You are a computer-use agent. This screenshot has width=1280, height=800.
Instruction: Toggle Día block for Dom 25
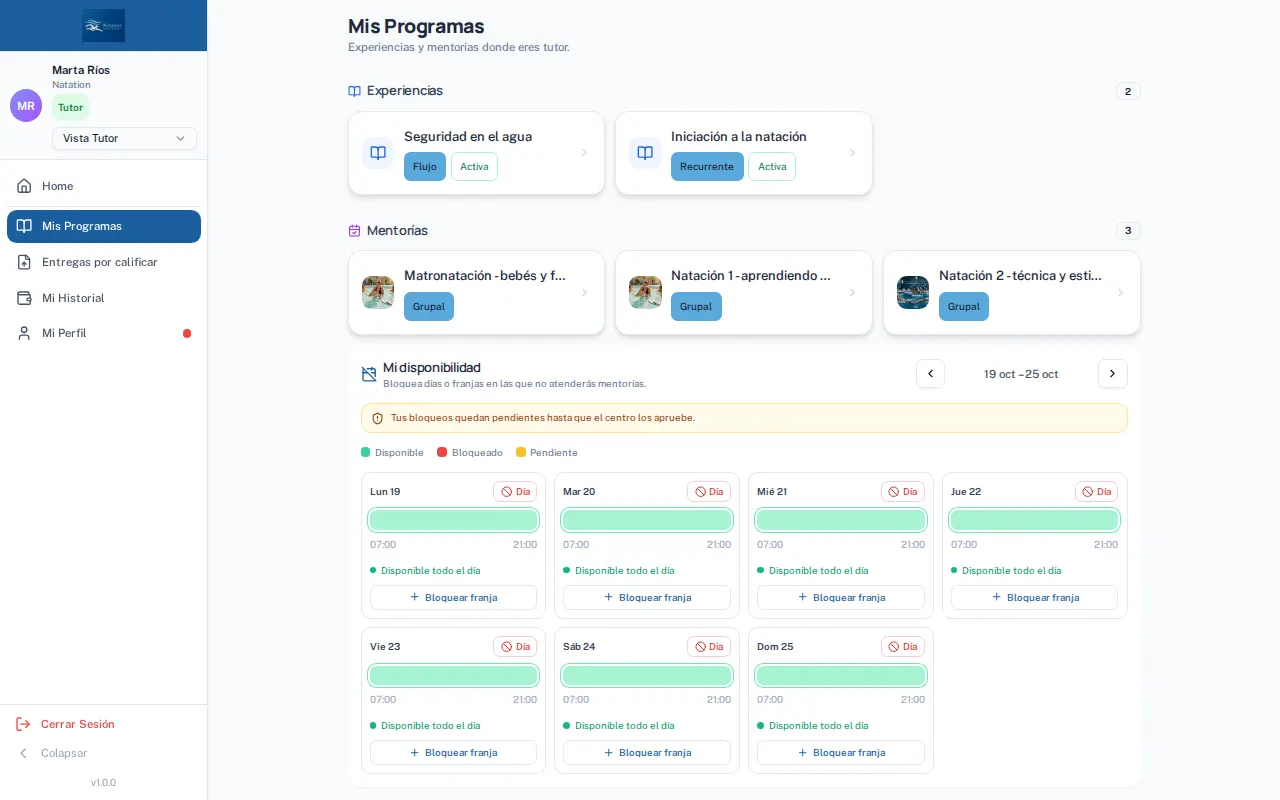pos(903,647)
